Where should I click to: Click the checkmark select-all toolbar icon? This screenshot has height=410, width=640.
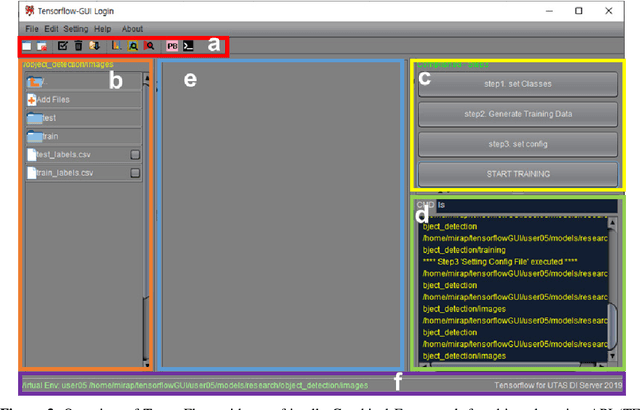64,46
